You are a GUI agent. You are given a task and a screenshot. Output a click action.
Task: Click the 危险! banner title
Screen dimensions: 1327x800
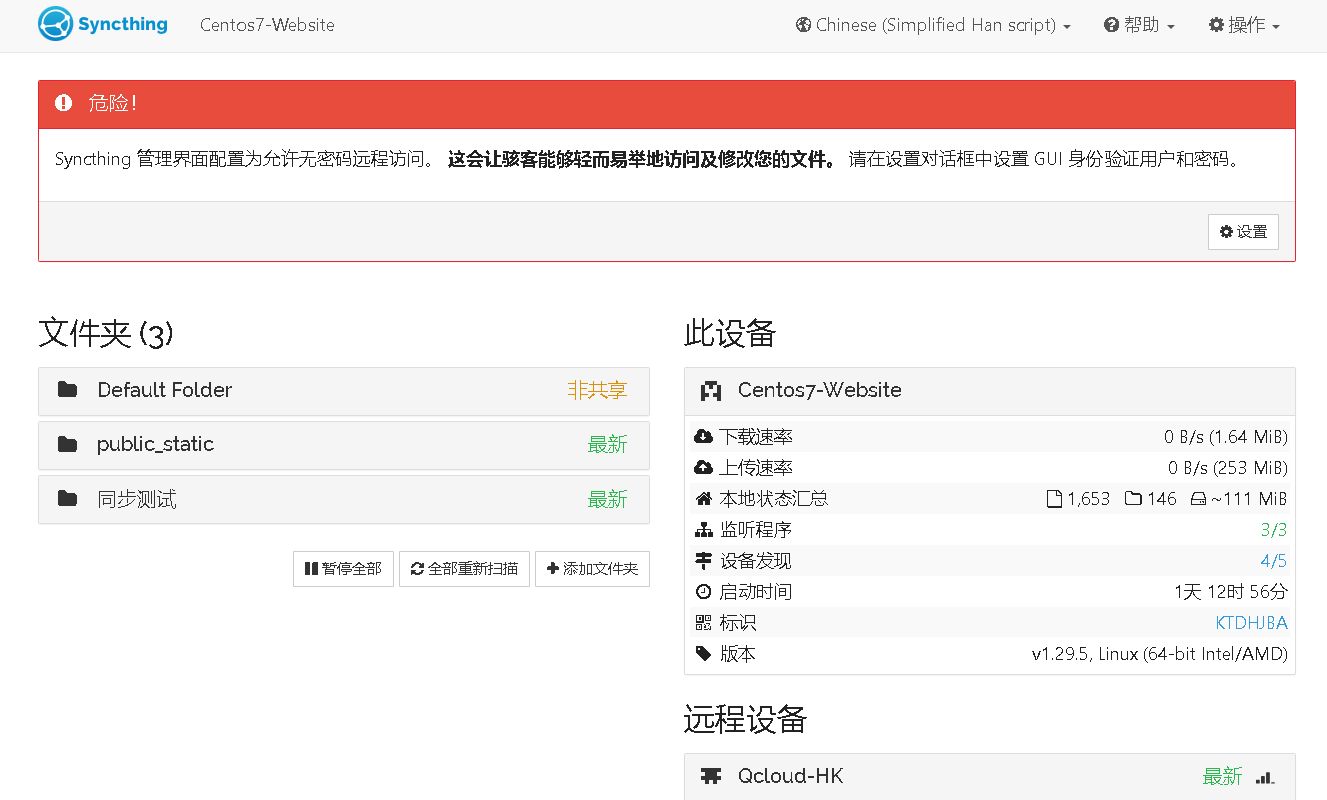pyautogui.click(x=112, y=103)
